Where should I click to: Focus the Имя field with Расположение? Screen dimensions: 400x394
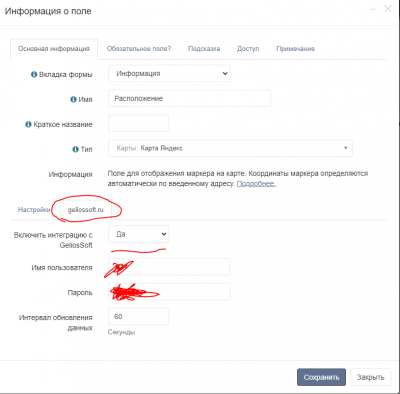(189, 98)
